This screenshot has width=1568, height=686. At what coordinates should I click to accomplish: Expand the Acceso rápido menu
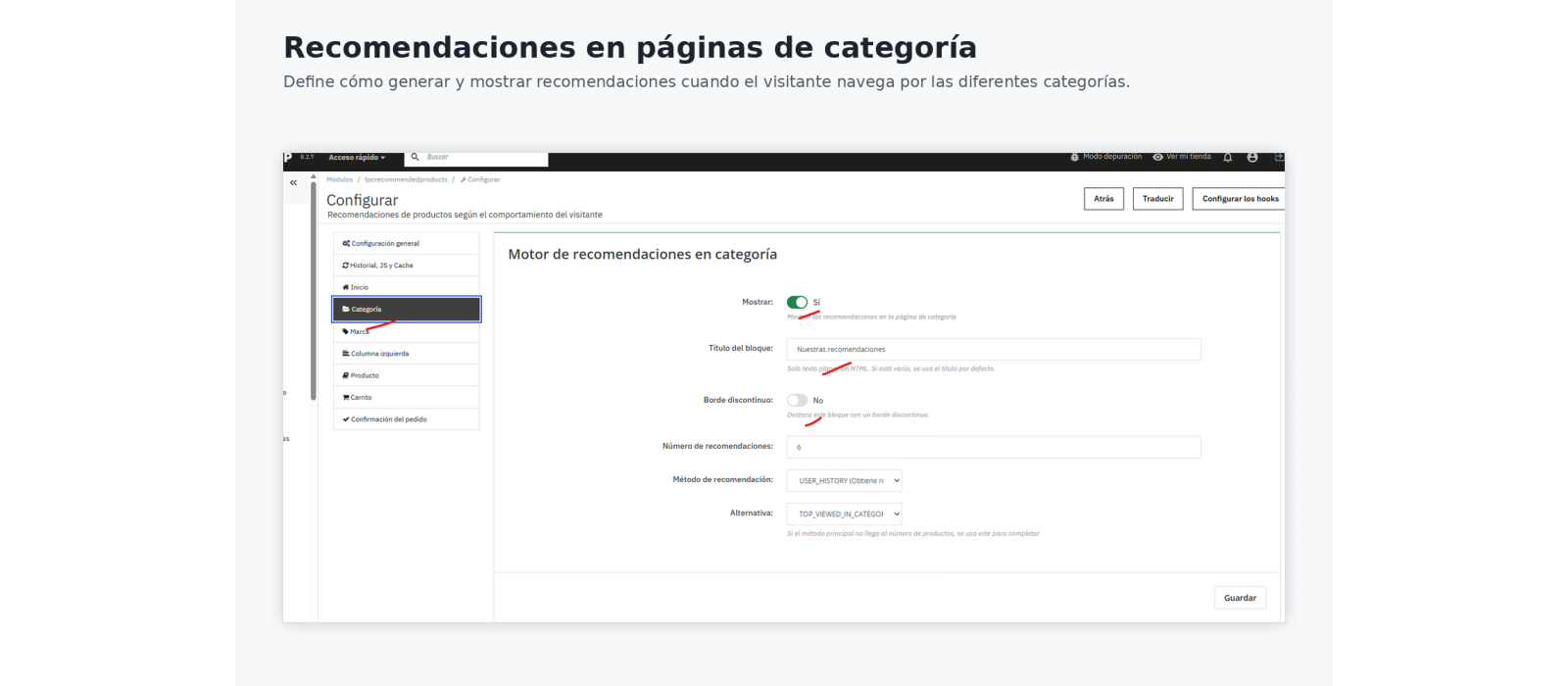point(357,157)
